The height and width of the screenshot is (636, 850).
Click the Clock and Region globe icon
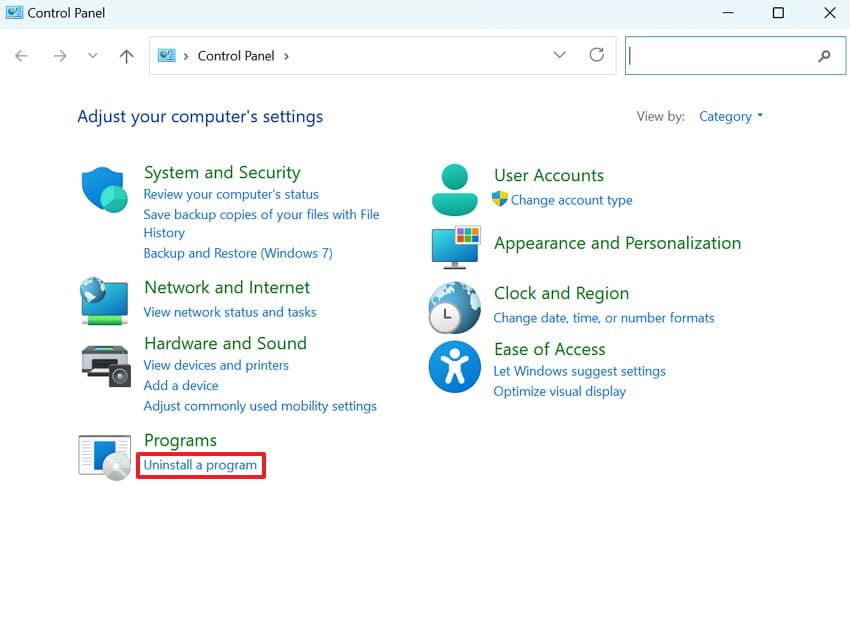455,306
